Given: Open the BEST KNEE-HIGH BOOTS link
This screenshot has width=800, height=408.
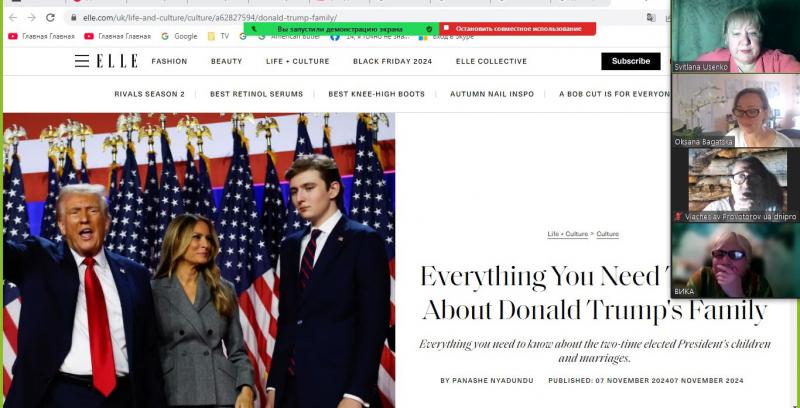Looking at the screenshot, I should (x=377, y=94).
